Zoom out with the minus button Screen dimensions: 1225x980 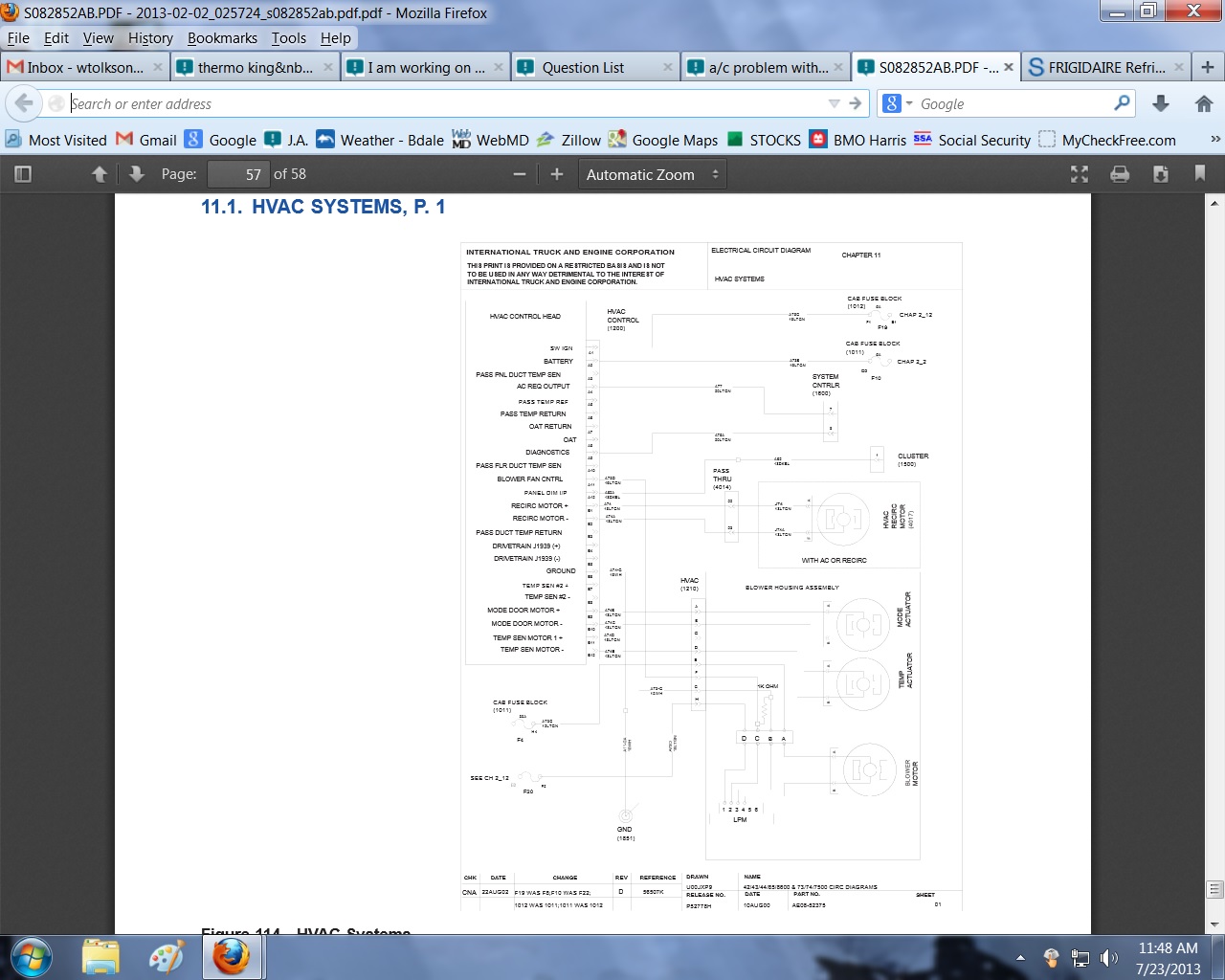(520, 174)
